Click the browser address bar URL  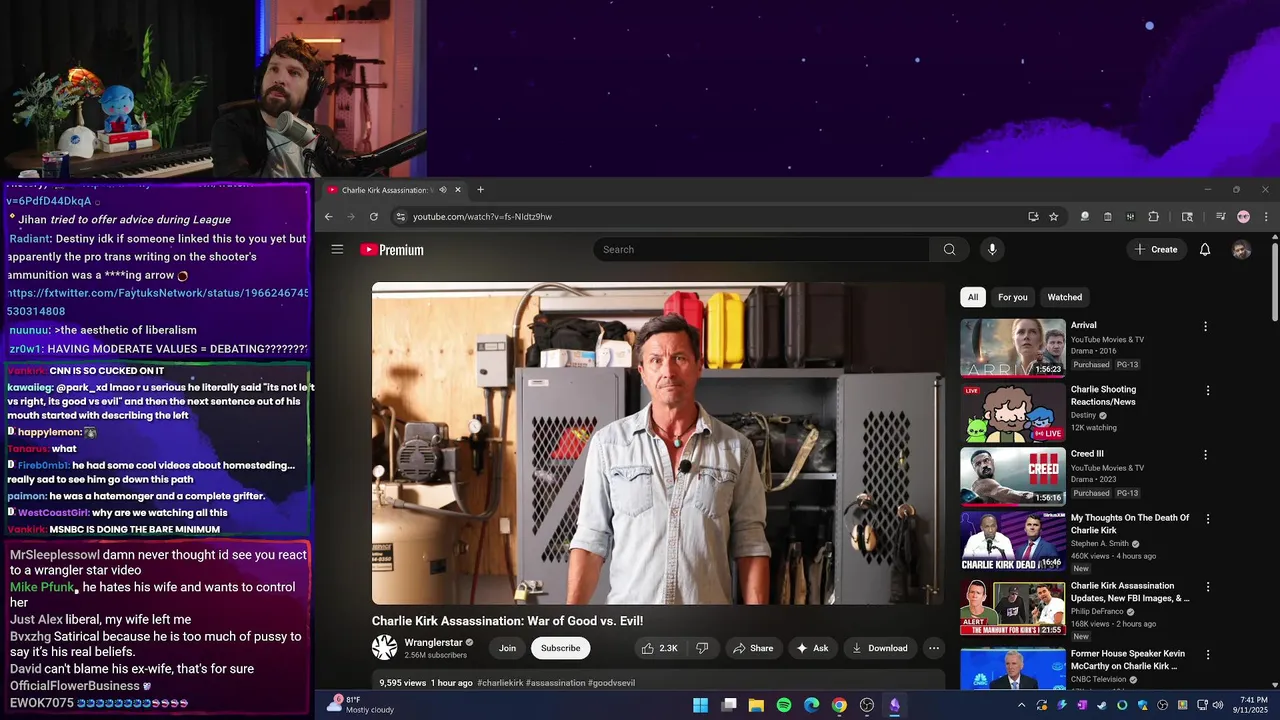[x=482, y=216]
